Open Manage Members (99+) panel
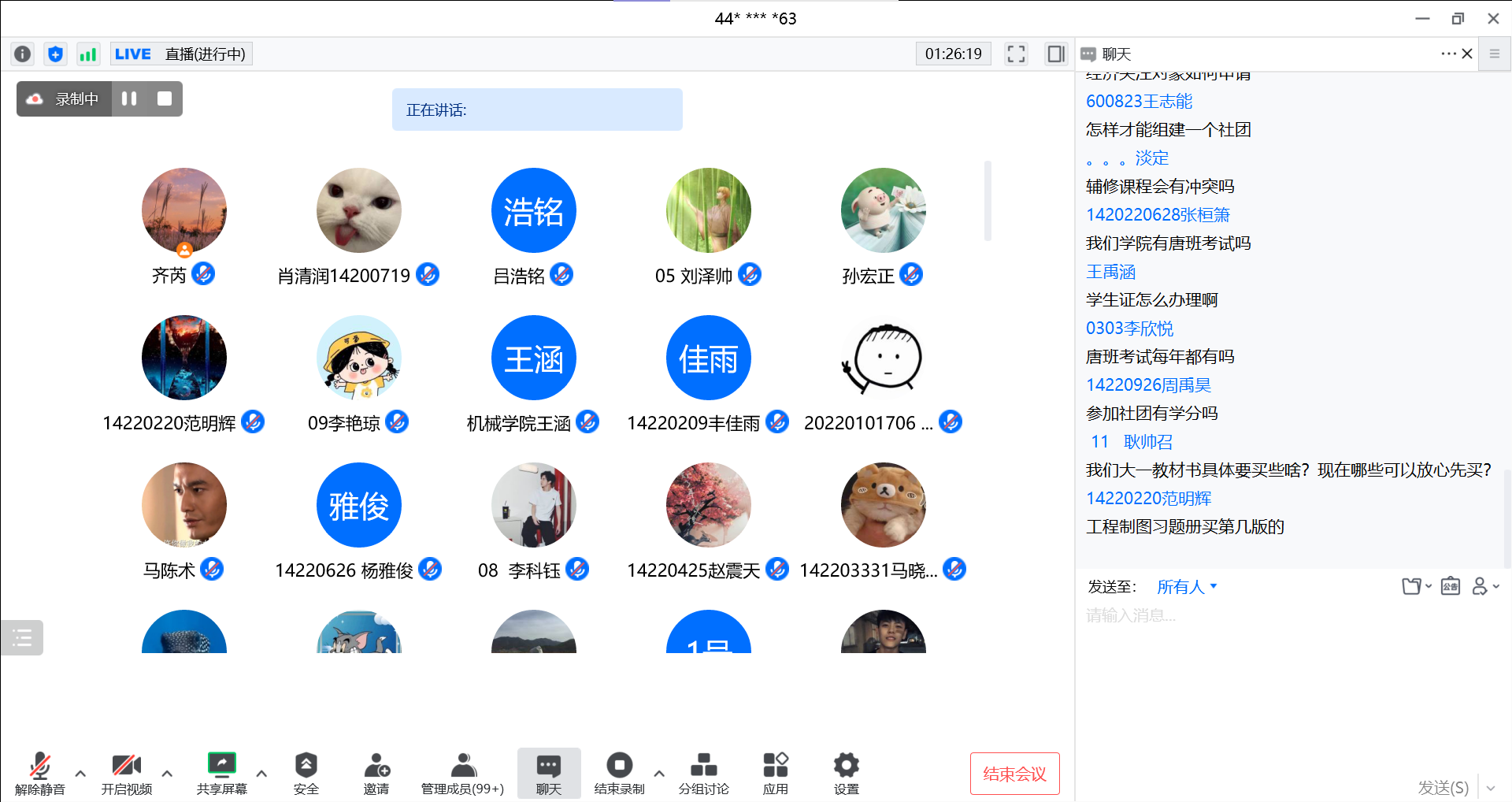This screenshot has width=1512, height=802. pos(462,773)
